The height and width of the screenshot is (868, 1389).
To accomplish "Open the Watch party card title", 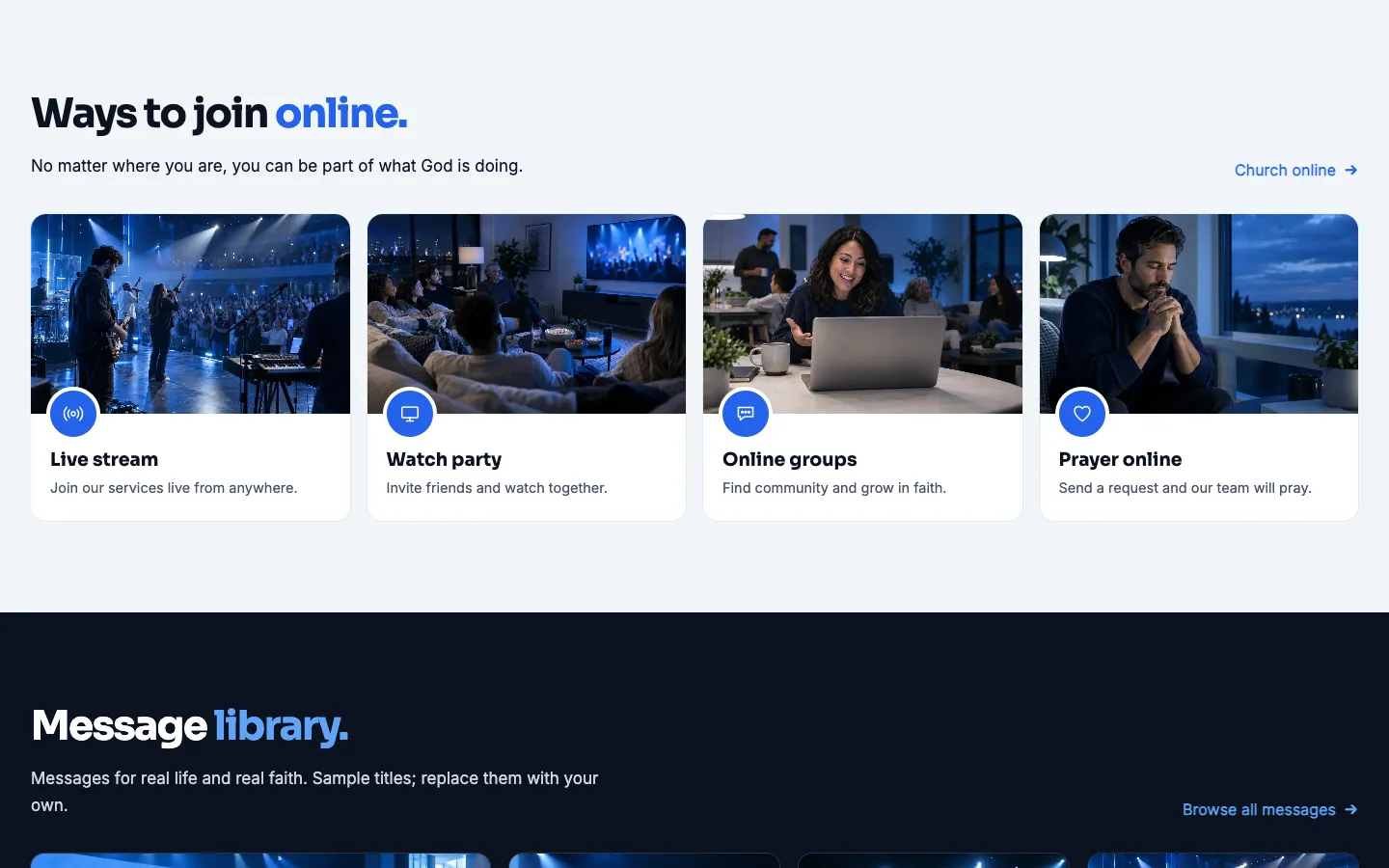I will pyautogui.click(x=444, y=460).
